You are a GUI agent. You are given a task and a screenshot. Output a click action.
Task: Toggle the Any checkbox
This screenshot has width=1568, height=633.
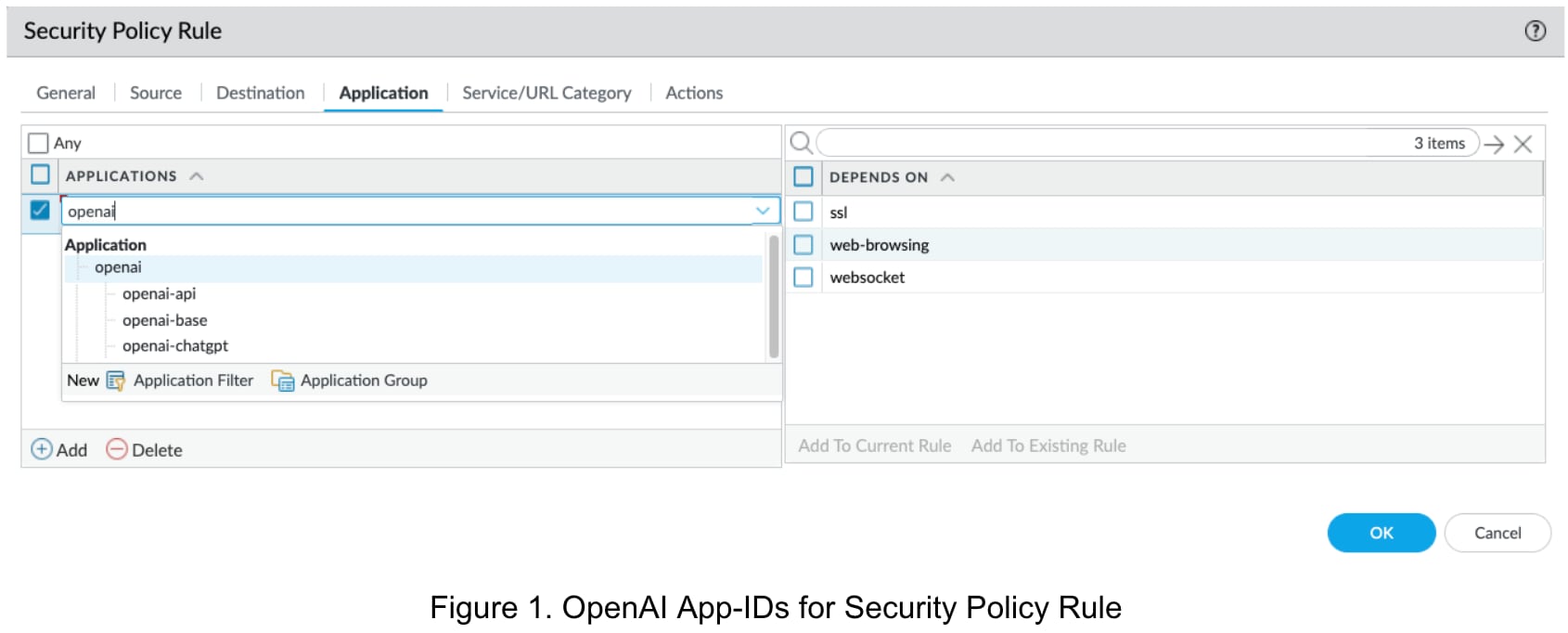click(38, 143)
